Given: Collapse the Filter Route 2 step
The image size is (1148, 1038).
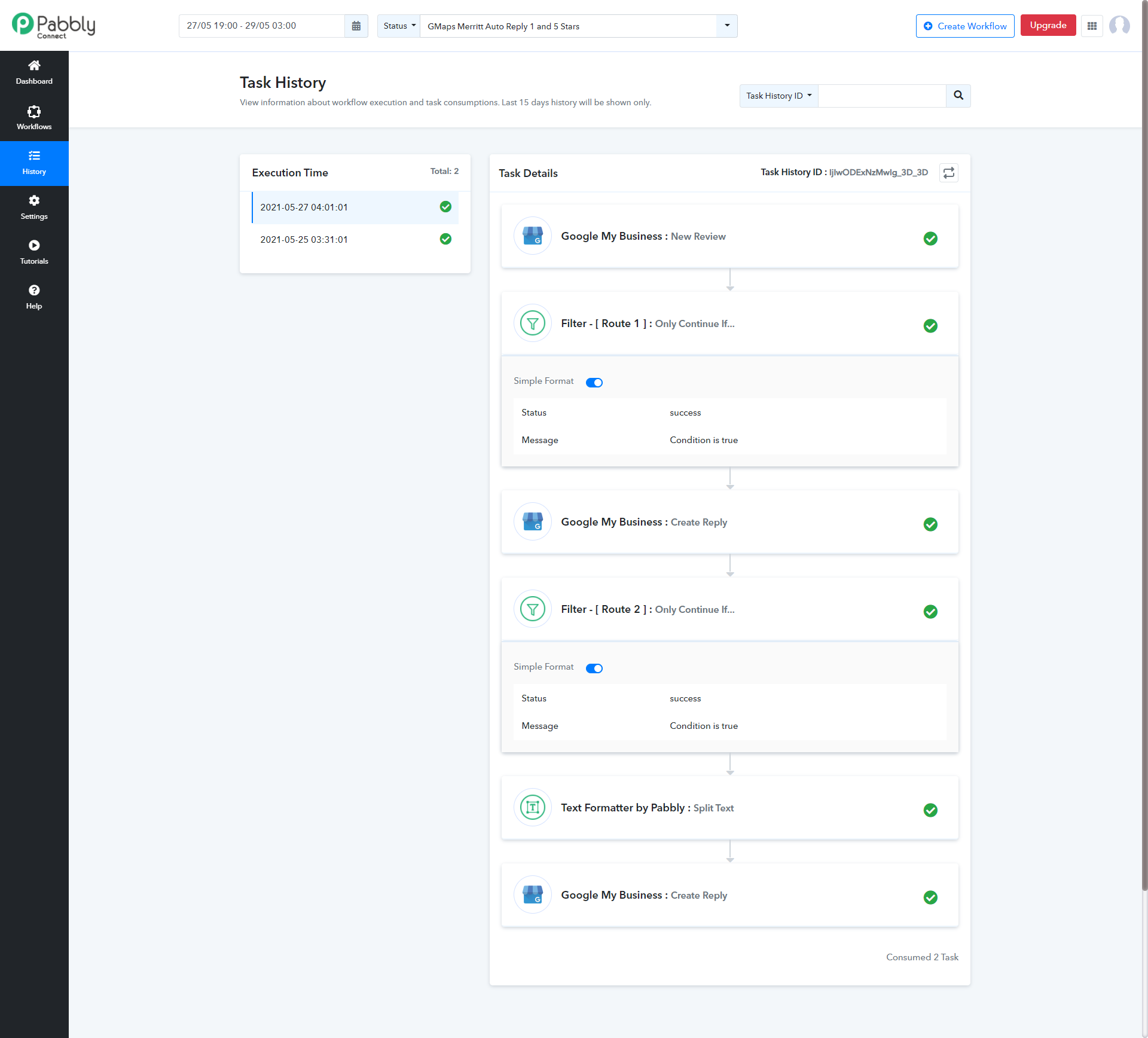Looking at the screenshot, I should (729, 609).
